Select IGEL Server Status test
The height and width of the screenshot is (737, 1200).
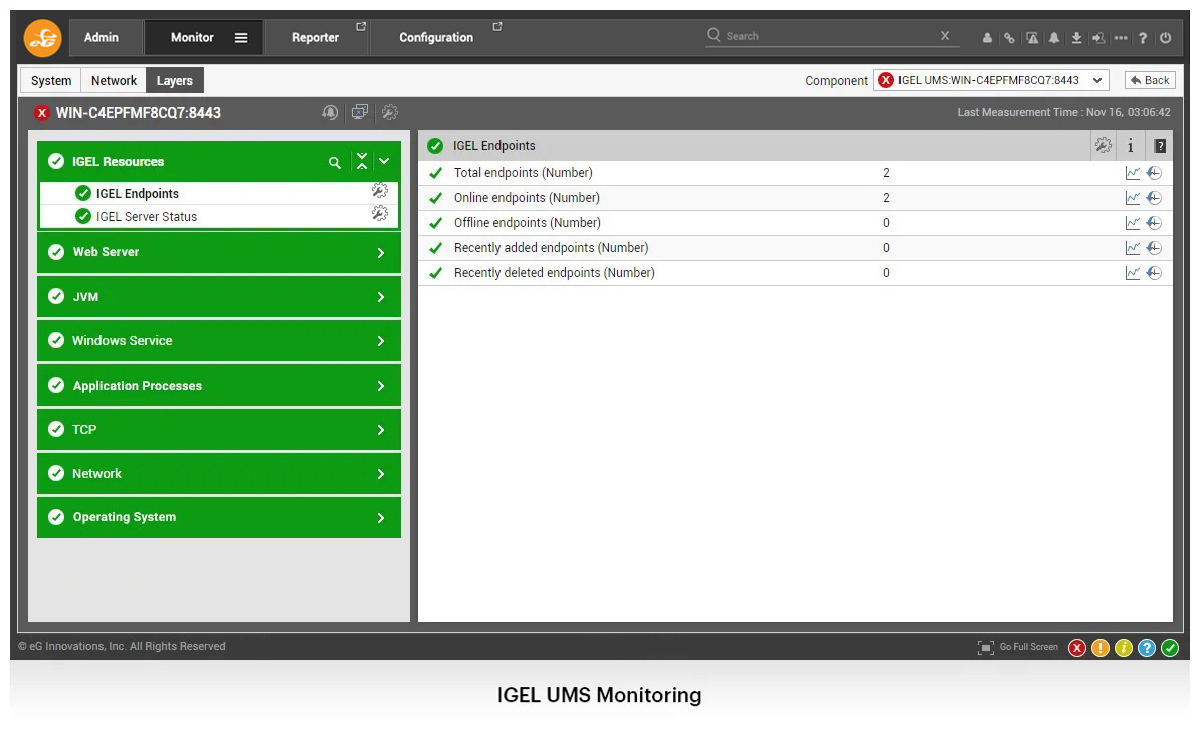coord(146,217)
